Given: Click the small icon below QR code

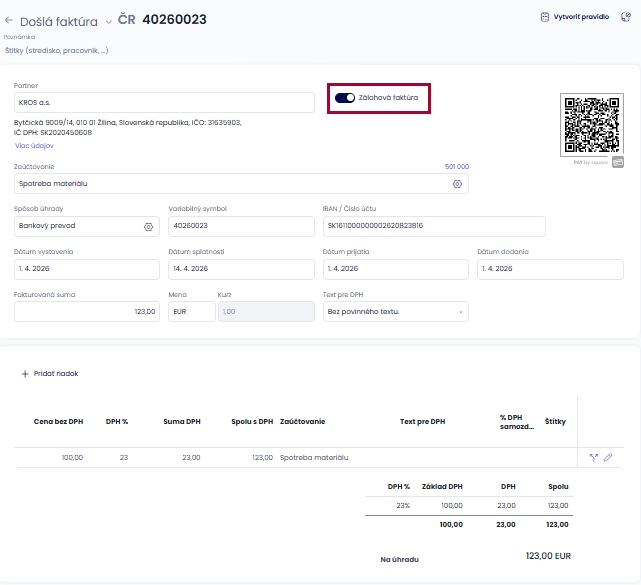Looking at the screenshot, I should coord(618,162).
